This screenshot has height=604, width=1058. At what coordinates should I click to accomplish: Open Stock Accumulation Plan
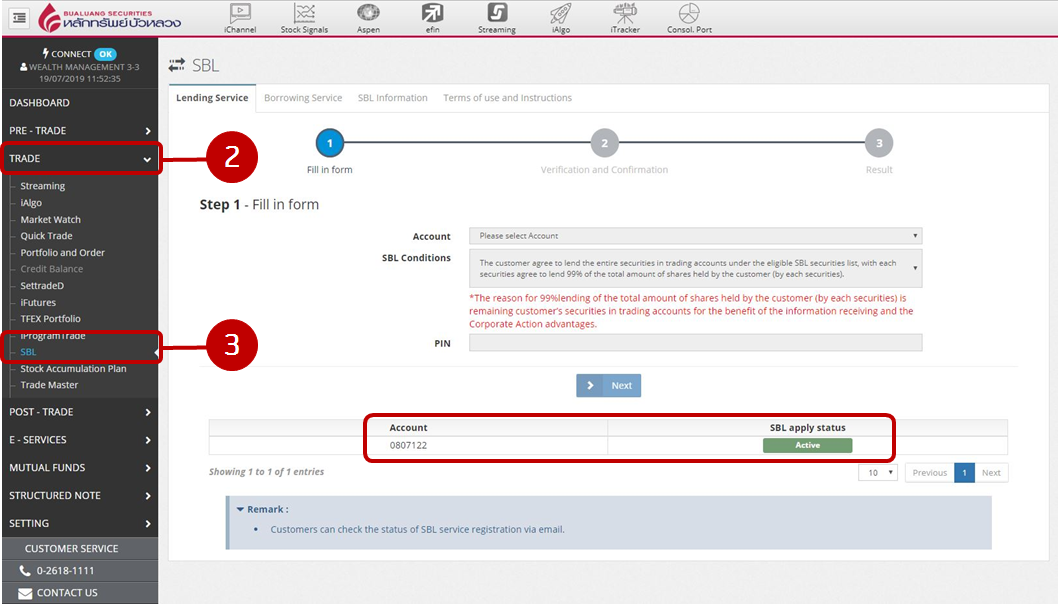pyautogui.click(x=74, y=368)
